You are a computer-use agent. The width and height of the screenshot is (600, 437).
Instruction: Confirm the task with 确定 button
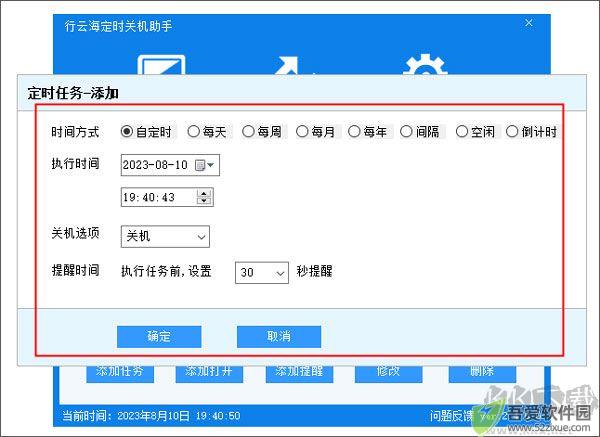(159, 337)
